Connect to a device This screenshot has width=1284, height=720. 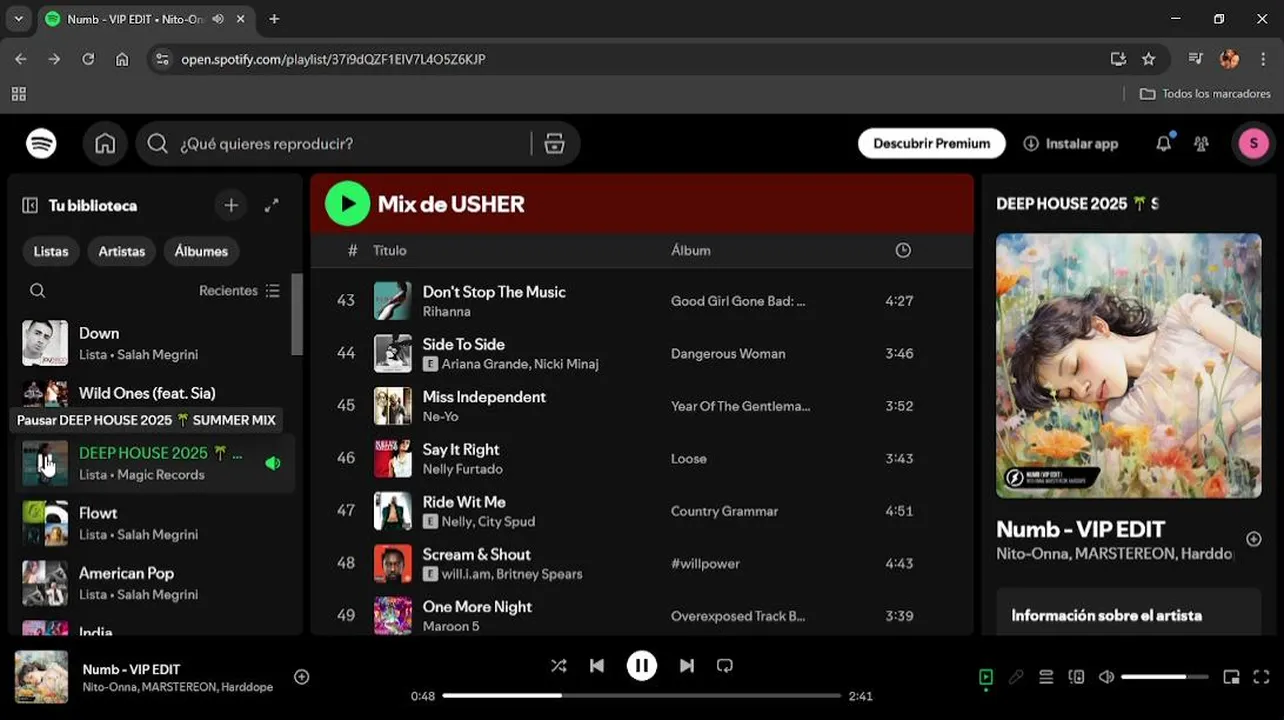pyautogui.click(x=1076, y=677)
